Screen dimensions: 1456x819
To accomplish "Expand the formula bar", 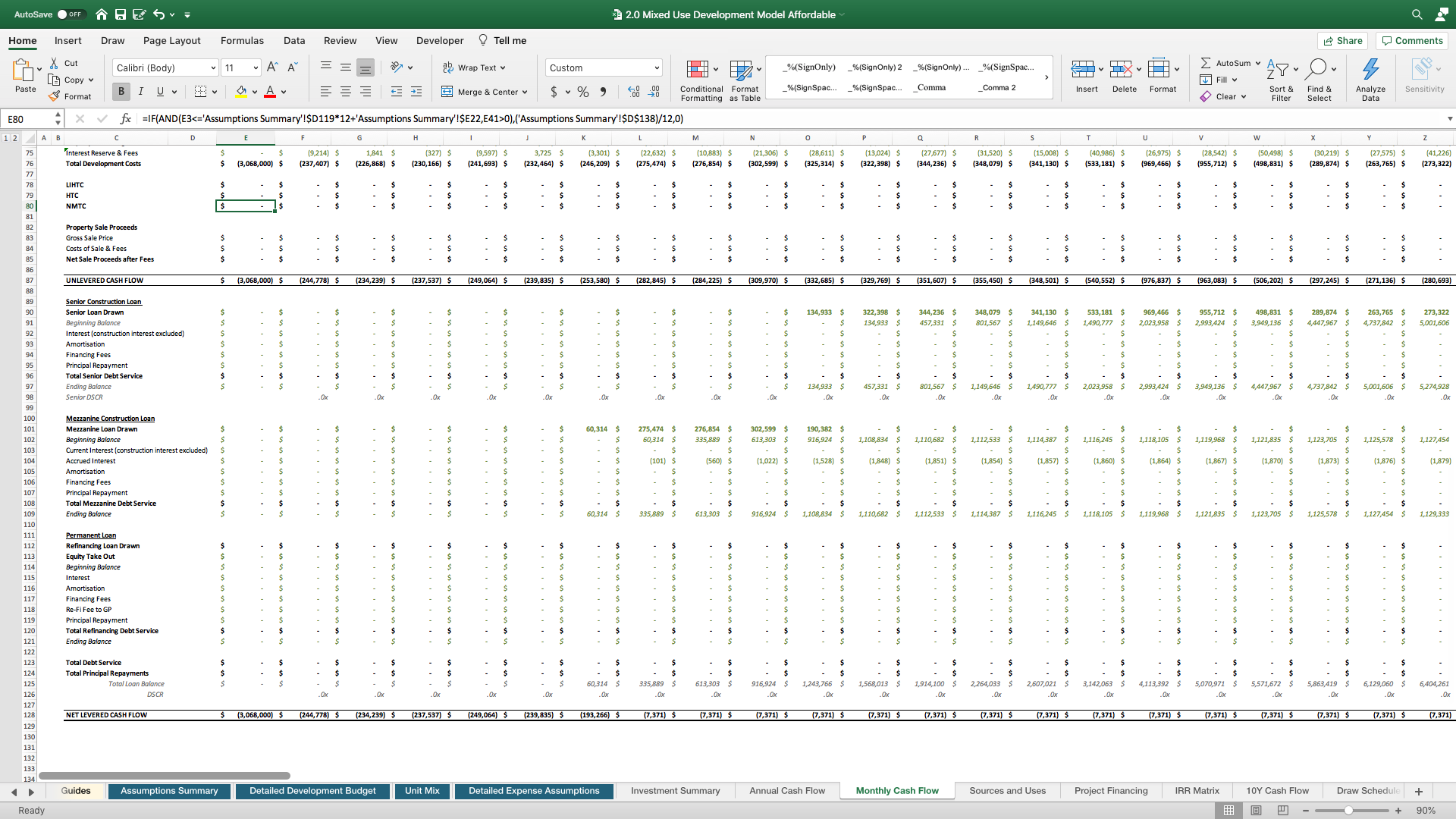I will tap(1449, 118).
